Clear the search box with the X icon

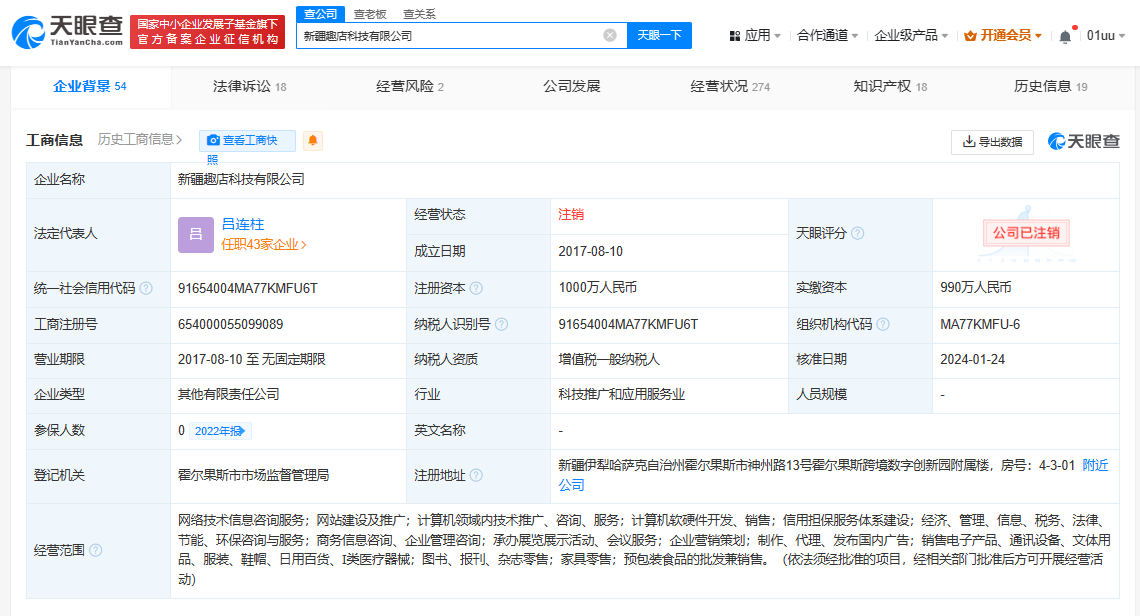(x=610, y=35)
